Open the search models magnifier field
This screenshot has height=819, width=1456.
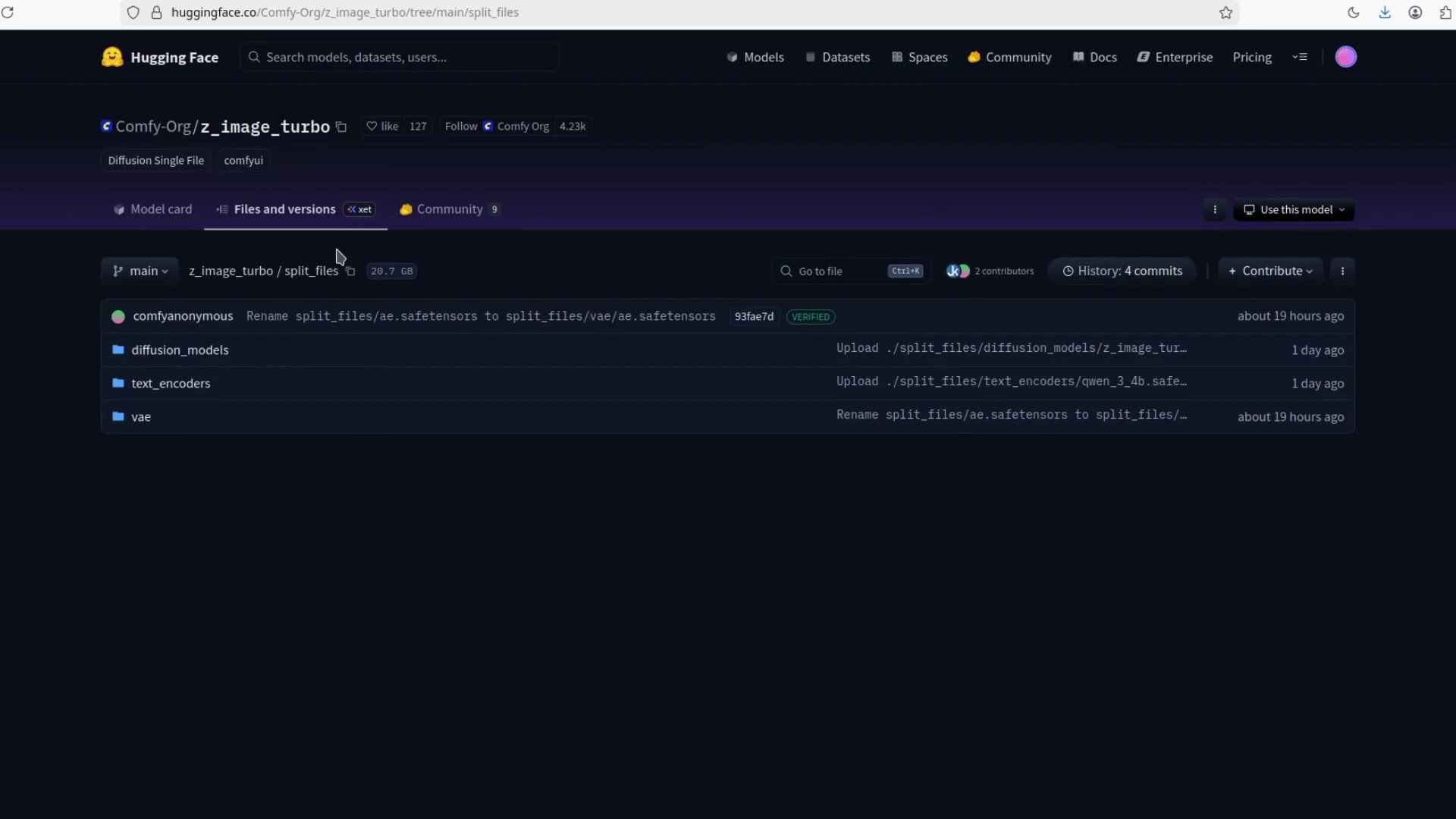coord(399,57)
